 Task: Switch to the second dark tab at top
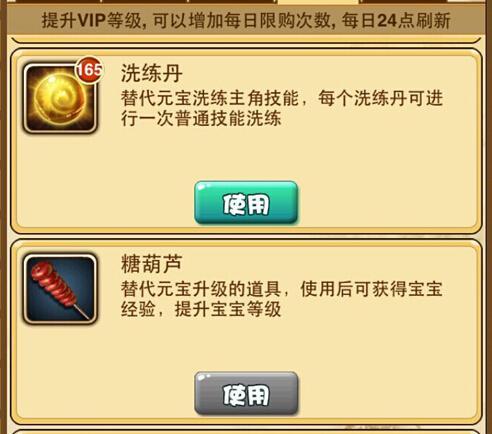tap(145, 2)
